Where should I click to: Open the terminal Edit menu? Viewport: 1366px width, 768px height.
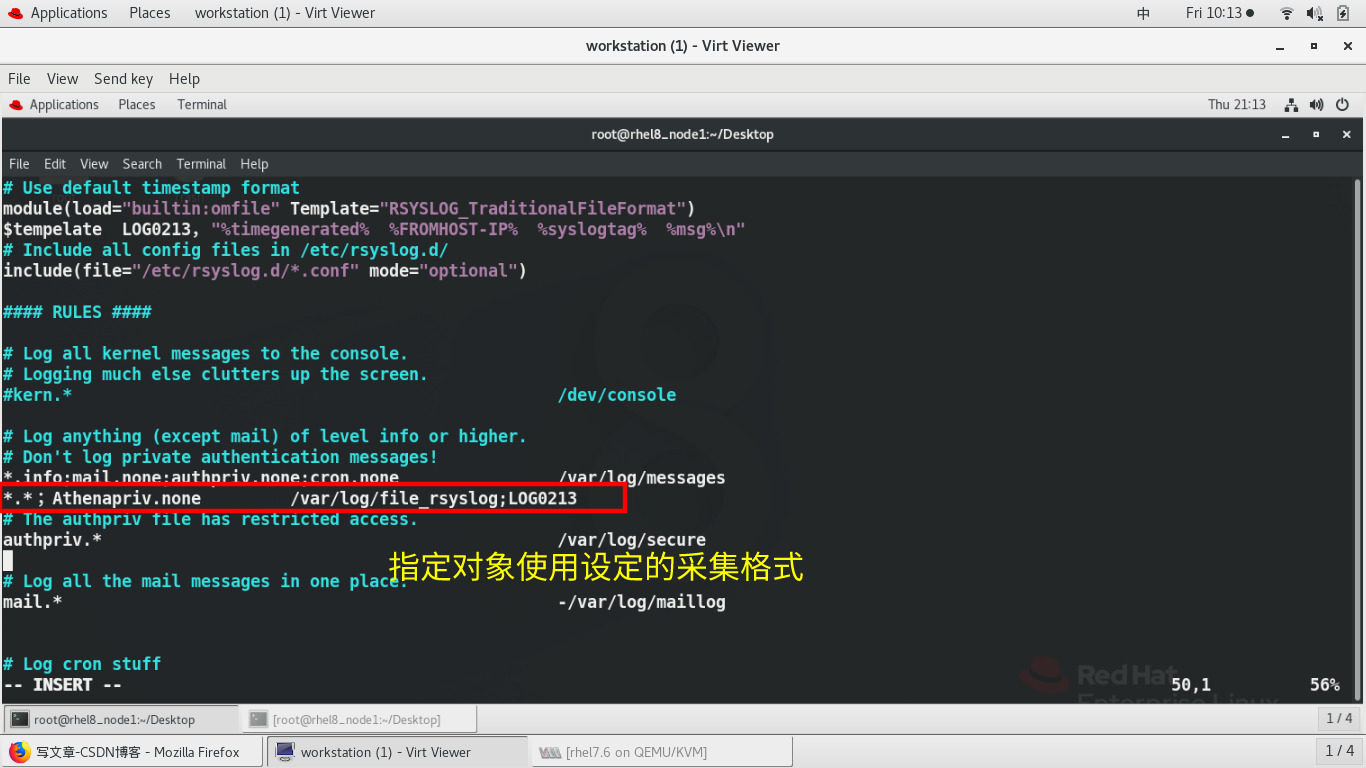(x=55, y=164)
